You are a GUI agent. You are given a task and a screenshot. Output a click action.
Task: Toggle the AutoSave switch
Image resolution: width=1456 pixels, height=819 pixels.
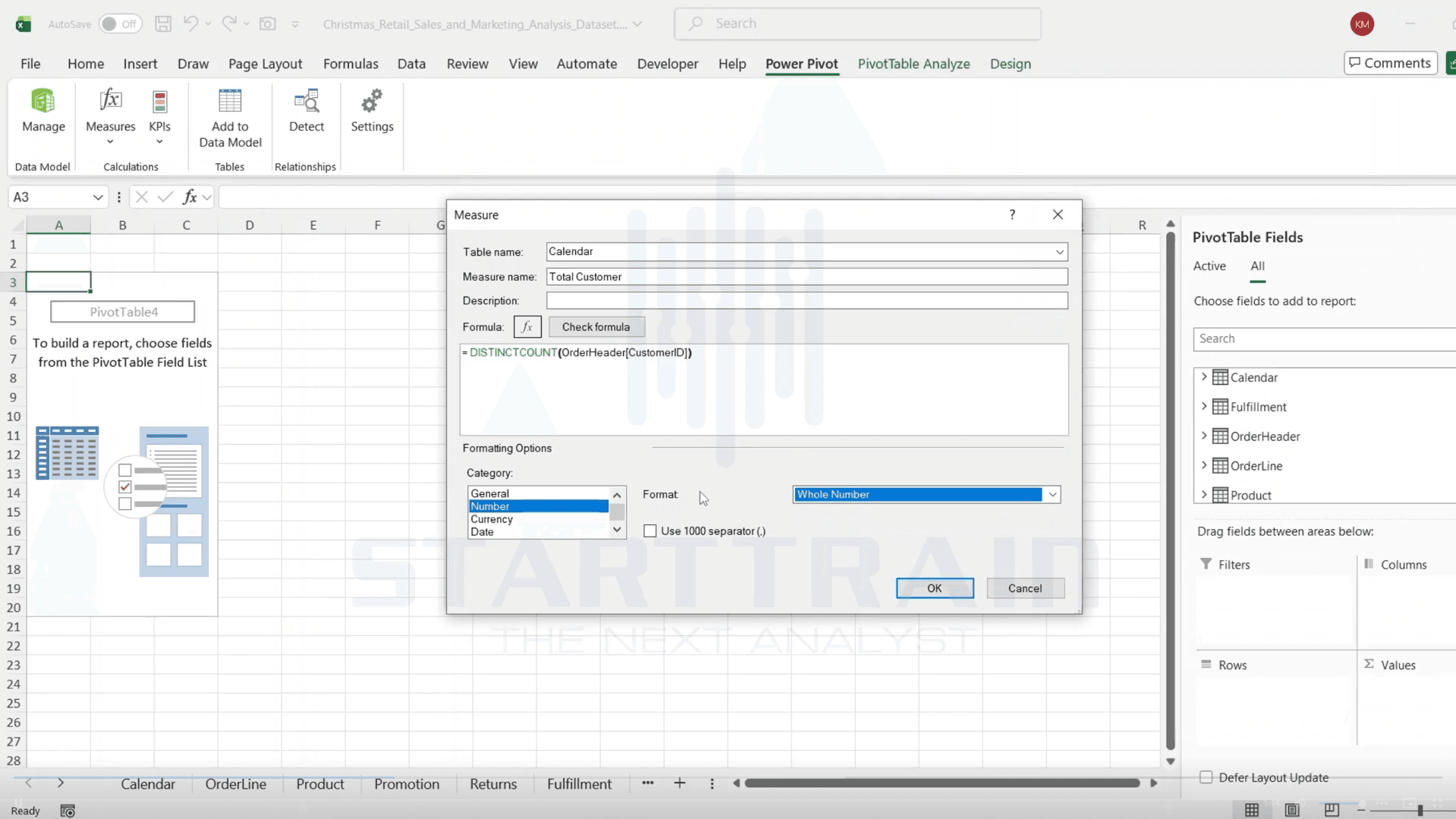click(x=120, y=24)
